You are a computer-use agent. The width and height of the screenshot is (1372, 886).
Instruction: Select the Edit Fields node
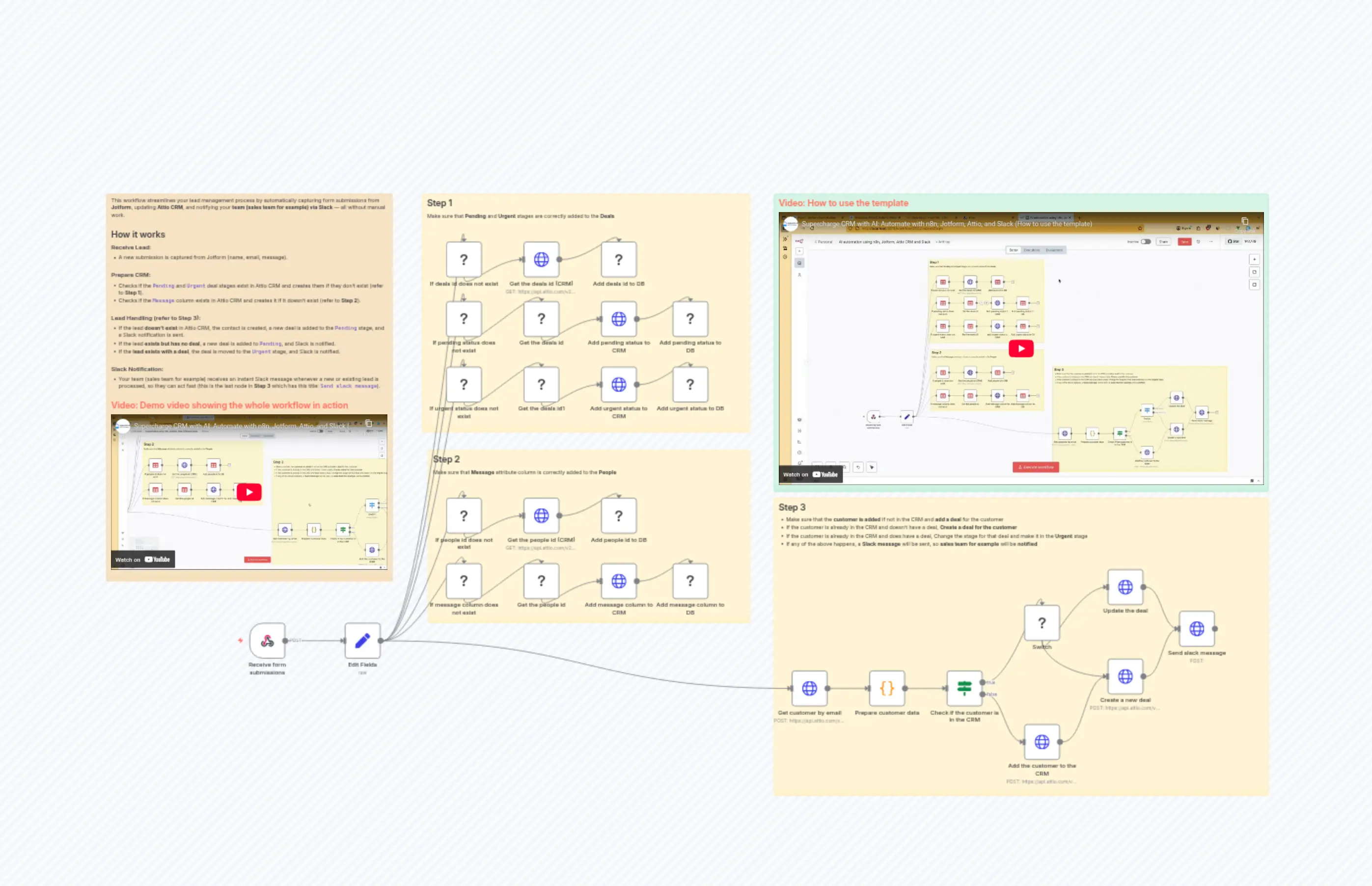click(361, 641)
